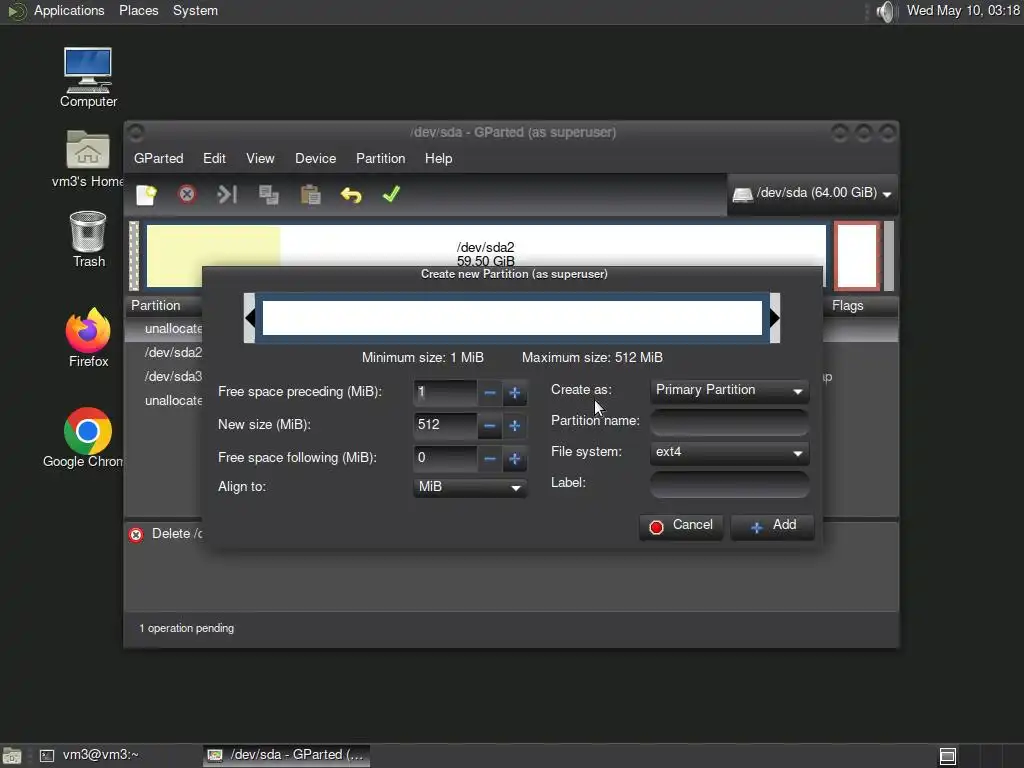The image size is (1024, 768).
Task: Click the white partition size bar in dialog
Action: click(512, 318)
